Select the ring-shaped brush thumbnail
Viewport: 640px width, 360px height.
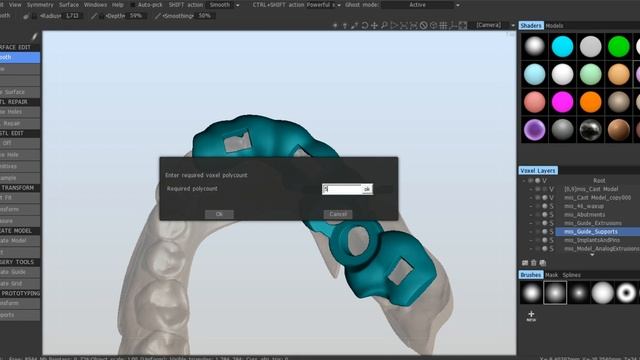pos(626,293)
